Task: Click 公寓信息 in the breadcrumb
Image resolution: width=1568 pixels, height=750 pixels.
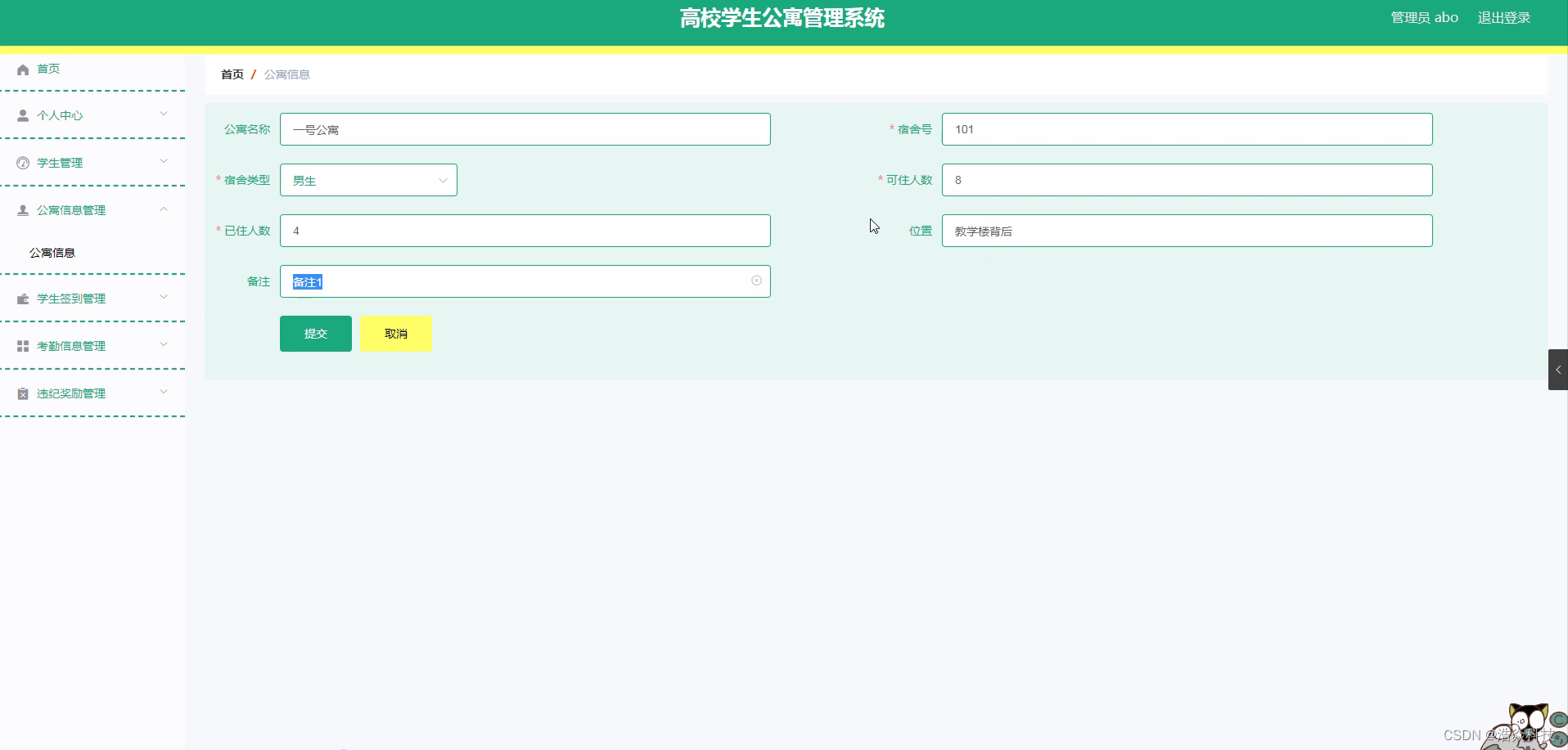Action: coord(286,74)
